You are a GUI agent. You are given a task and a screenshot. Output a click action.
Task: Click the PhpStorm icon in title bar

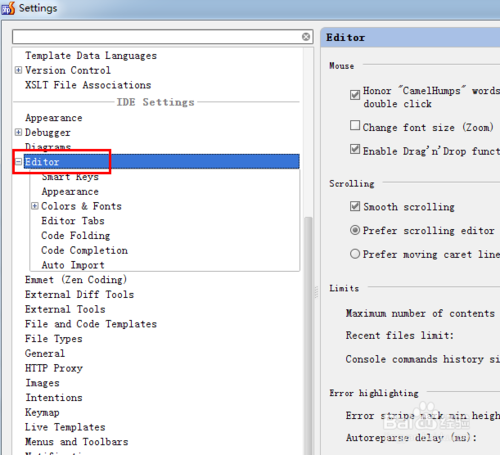pos(8,8)
